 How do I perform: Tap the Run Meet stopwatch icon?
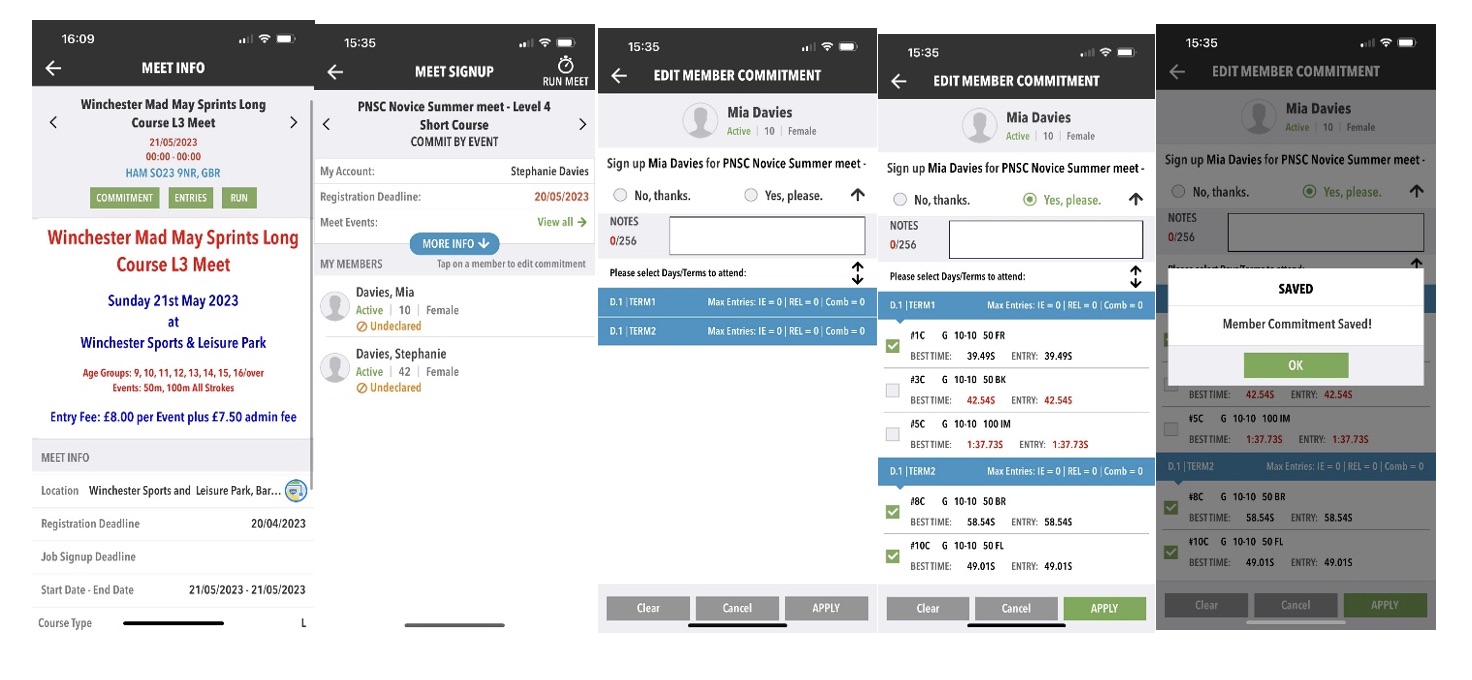pyautogui.click(x=565, y=65)
